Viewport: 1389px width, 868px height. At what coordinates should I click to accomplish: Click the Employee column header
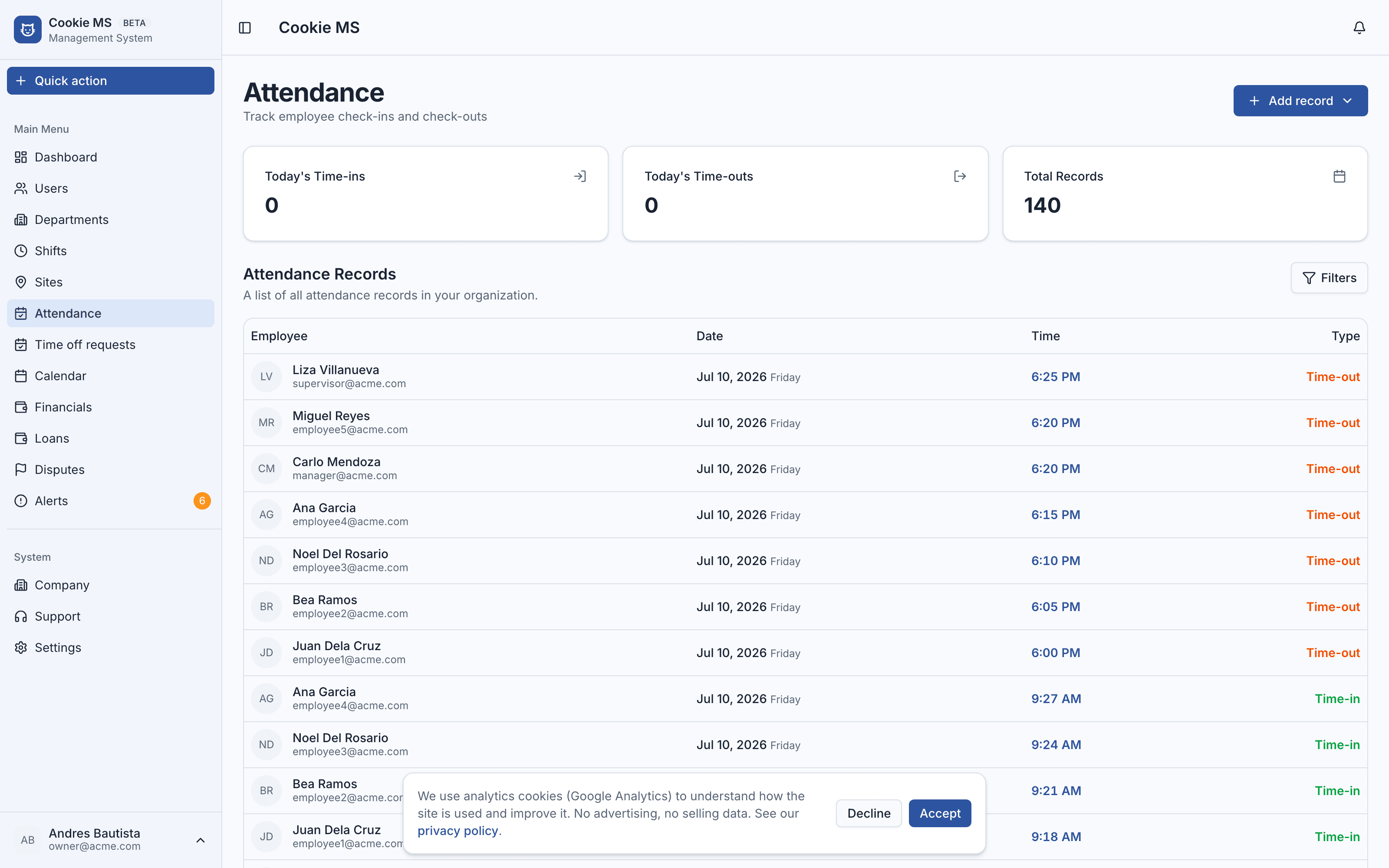(279, 336)
